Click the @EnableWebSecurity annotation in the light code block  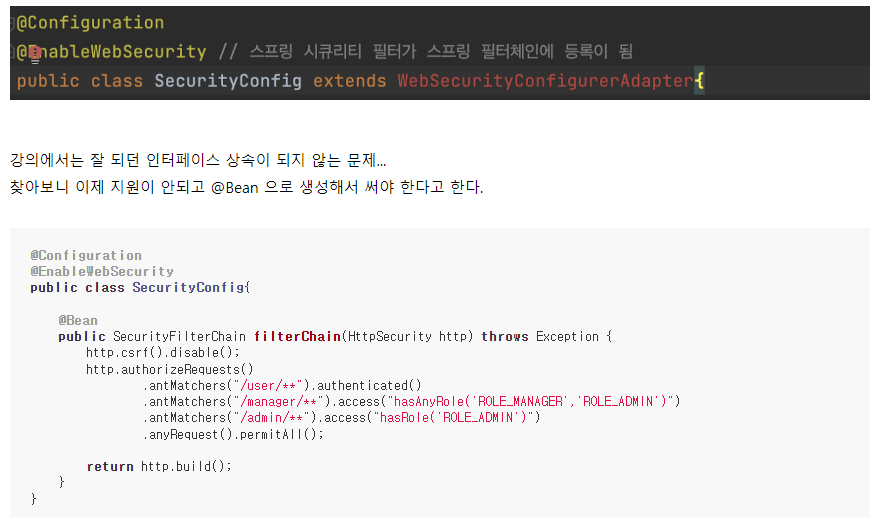102,272
